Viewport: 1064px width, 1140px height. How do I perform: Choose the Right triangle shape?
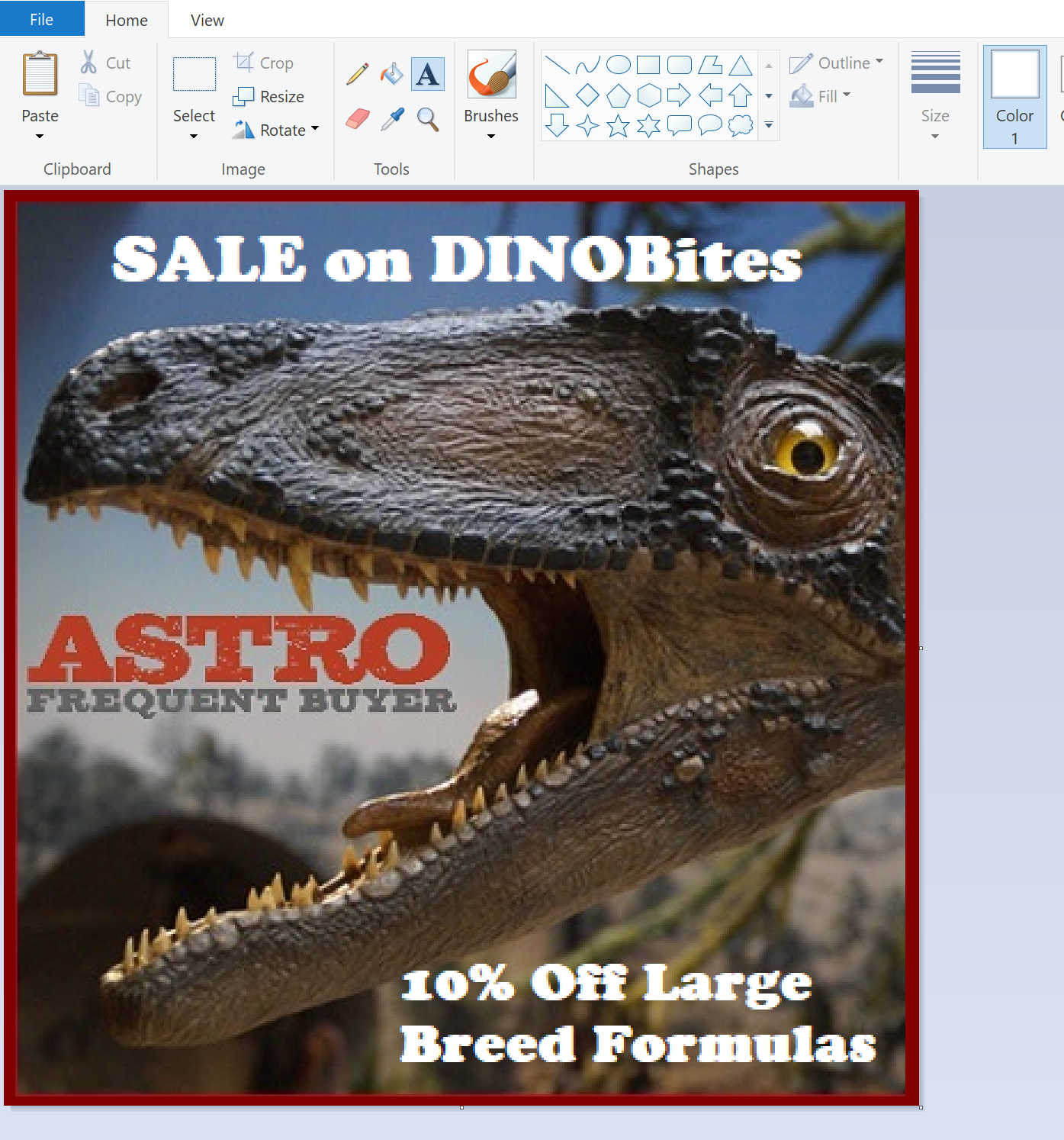click(558, 95)
